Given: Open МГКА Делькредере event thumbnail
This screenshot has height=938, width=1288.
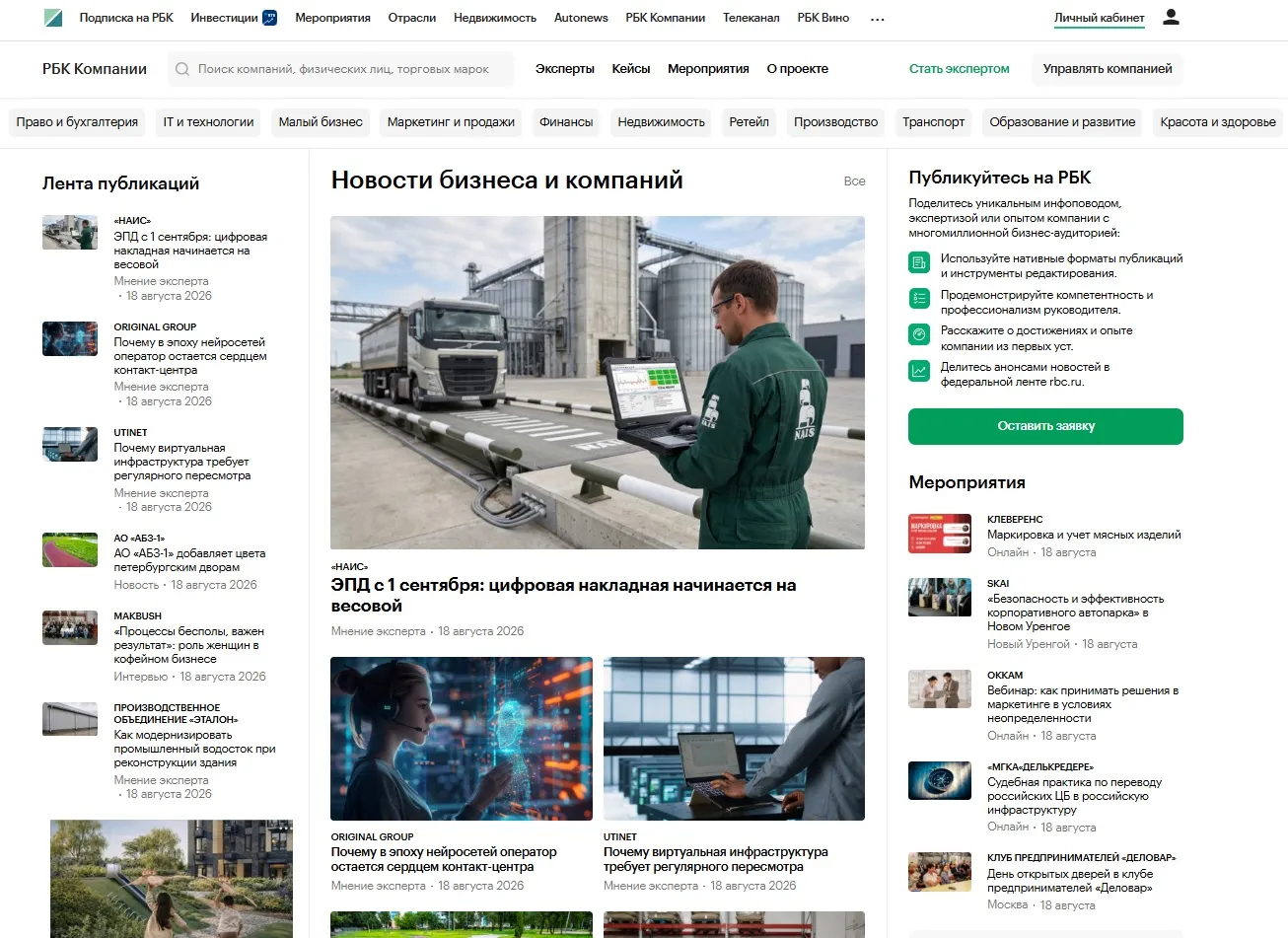Looking at the screenshot, I should point(940,780).
